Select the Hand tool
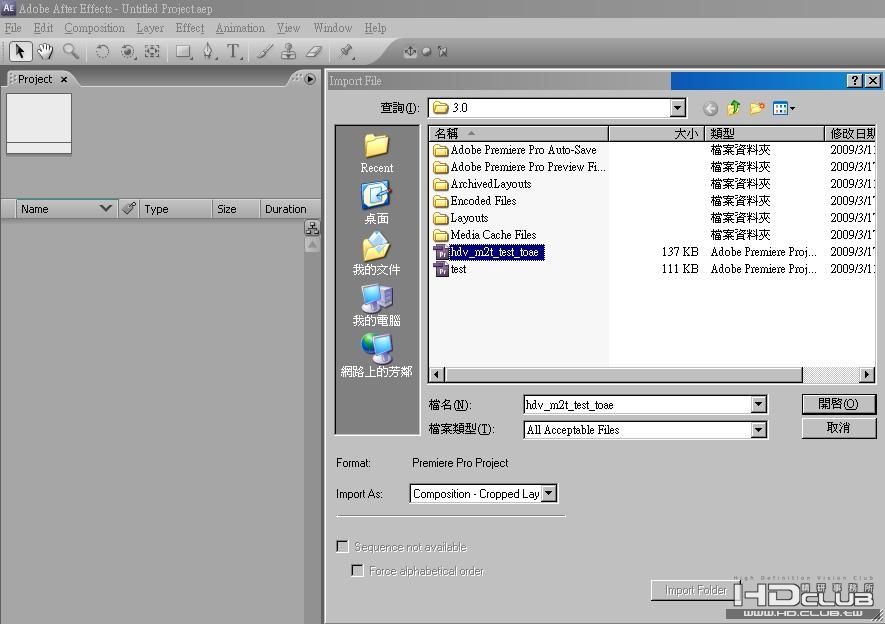Screen dimensions: 885x624 point(45,51)
